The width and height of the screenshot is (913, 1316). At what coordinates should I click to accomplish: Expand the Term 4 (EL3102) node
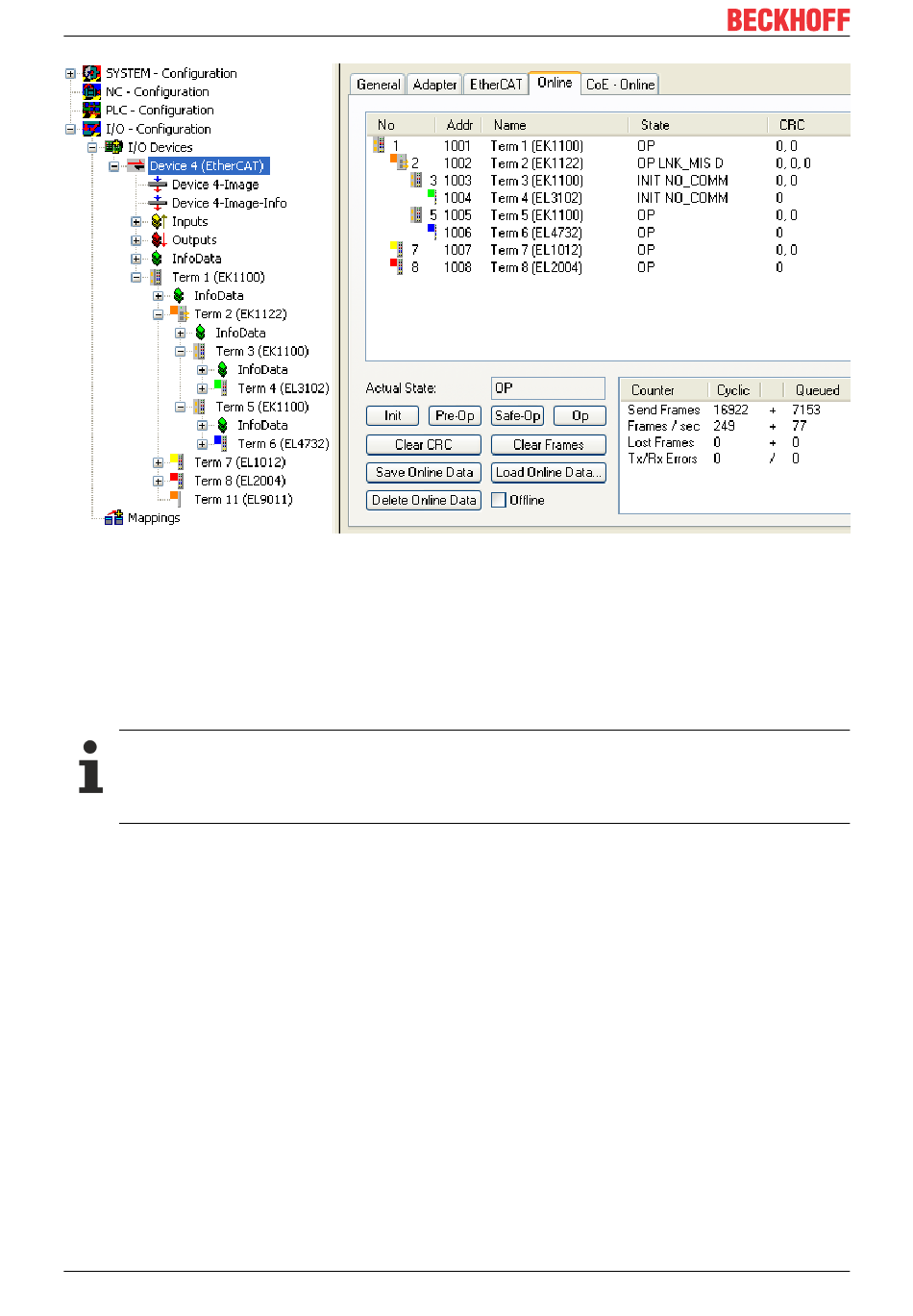tap(202, 388)
